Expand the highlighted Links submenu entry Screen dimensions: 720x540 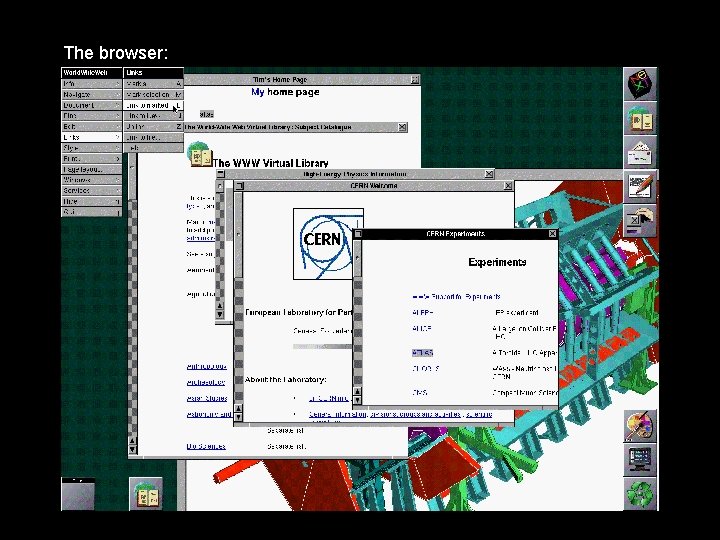click(x=91, y=137)
